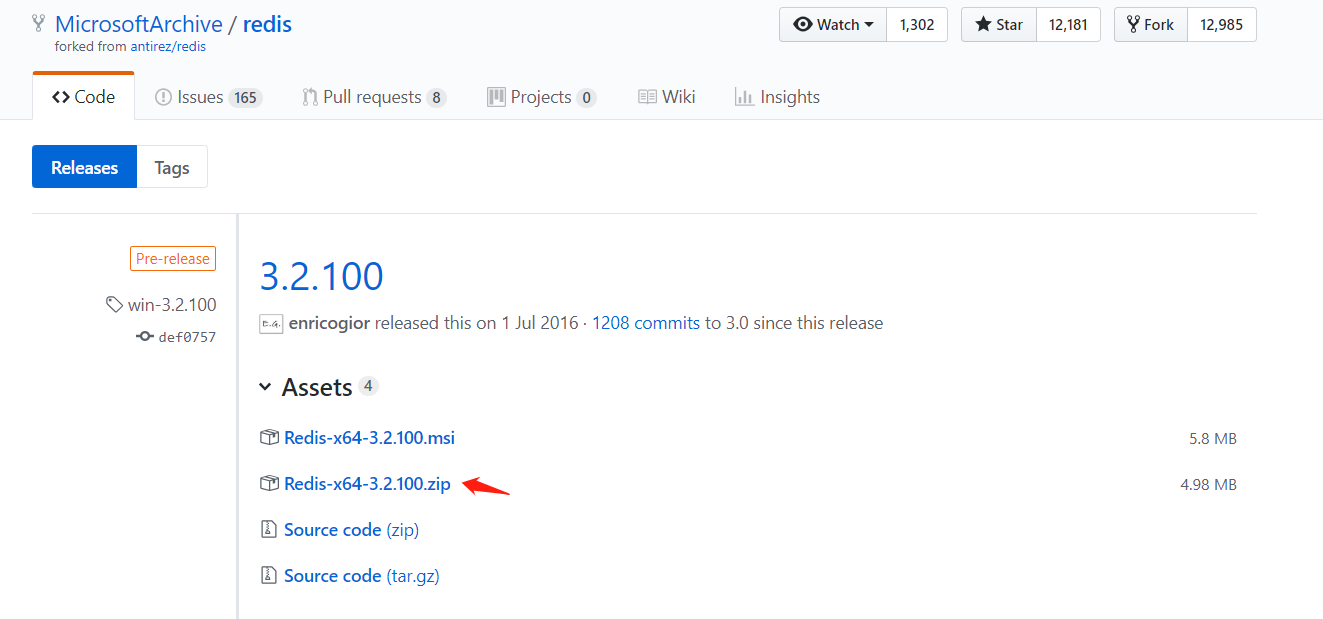1323x619 pixels.
Task: View the 12,985 forks count
Action: tap(1221, 25)
